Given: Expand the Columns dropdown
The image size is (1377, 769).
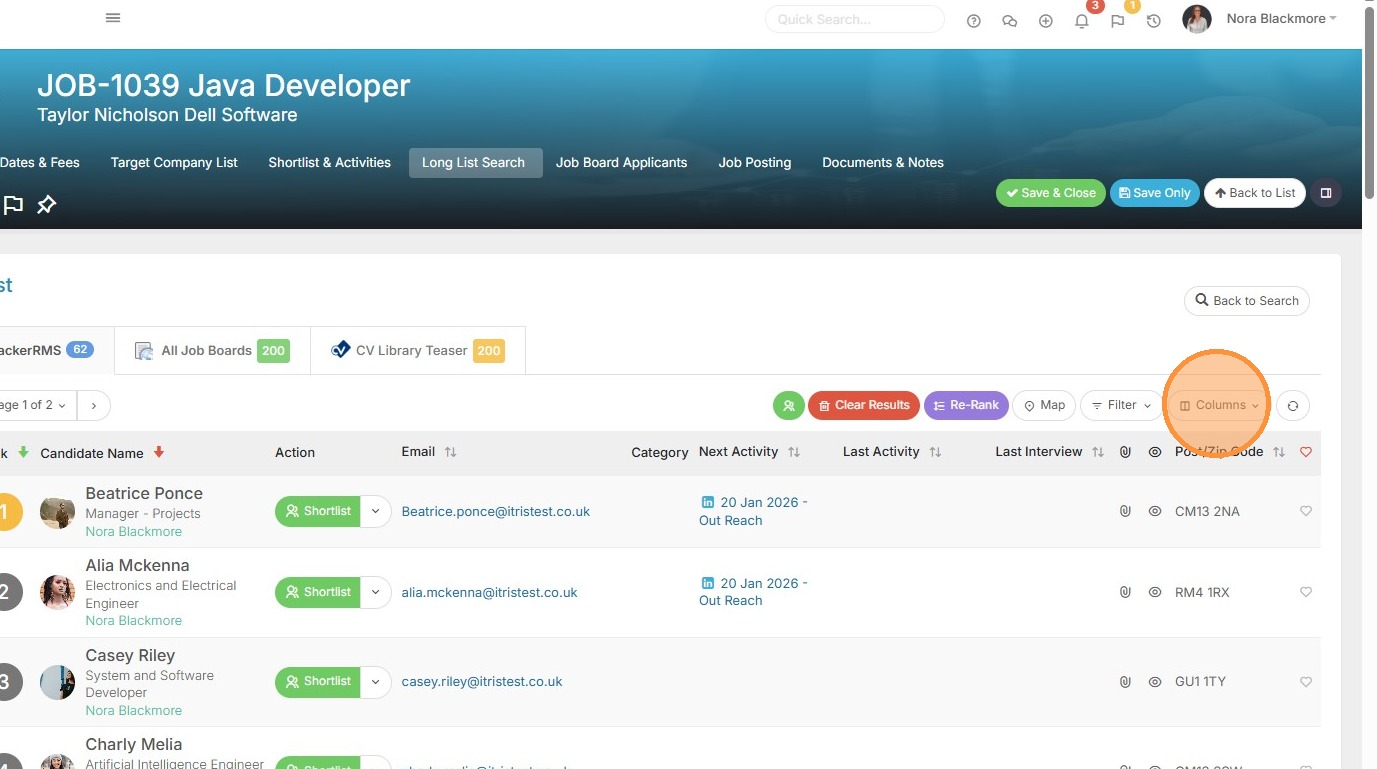Looking at the screenshot, I should click(1218, 406).
